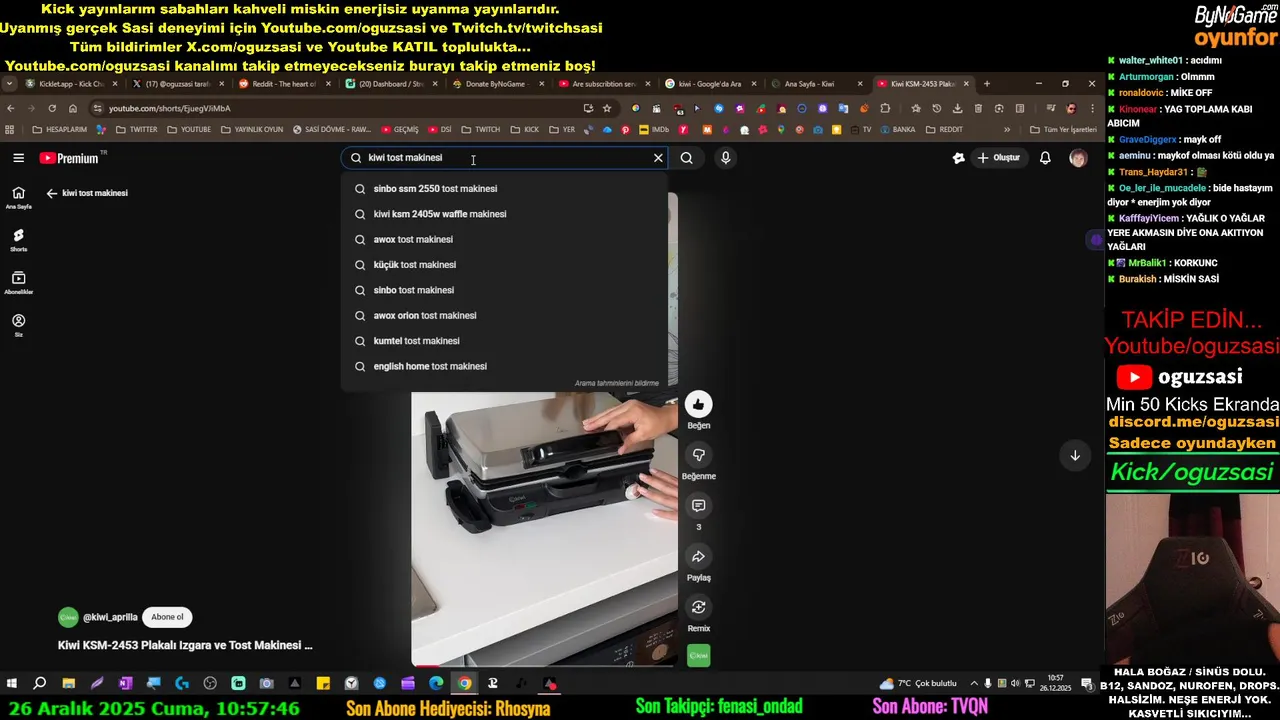
Task: Remix this short
Action: tap(698, 607)
